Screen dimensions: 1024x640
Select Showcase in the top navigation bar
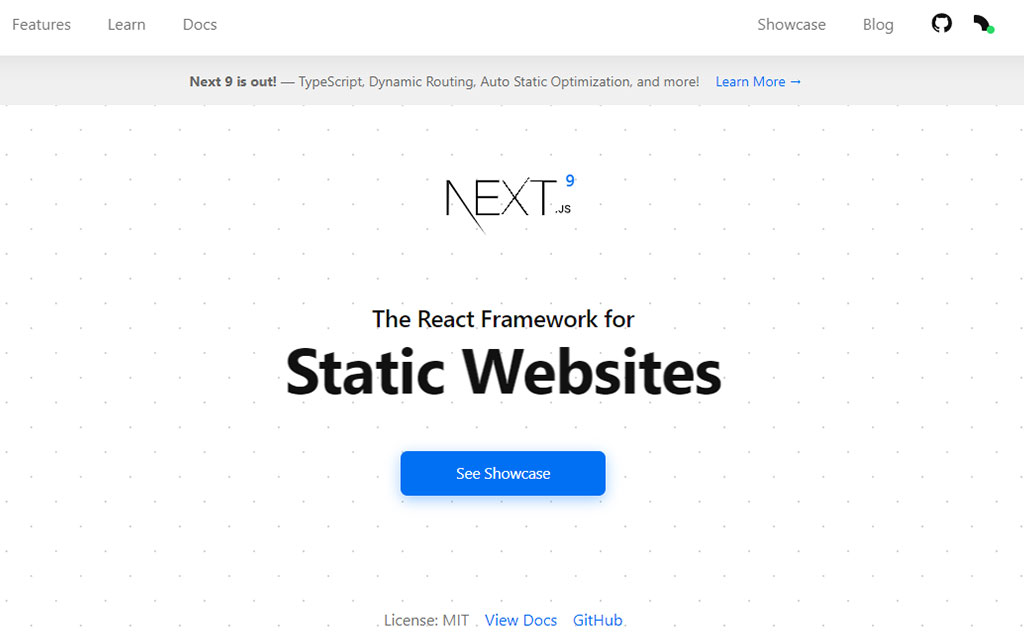coord(791,24)
